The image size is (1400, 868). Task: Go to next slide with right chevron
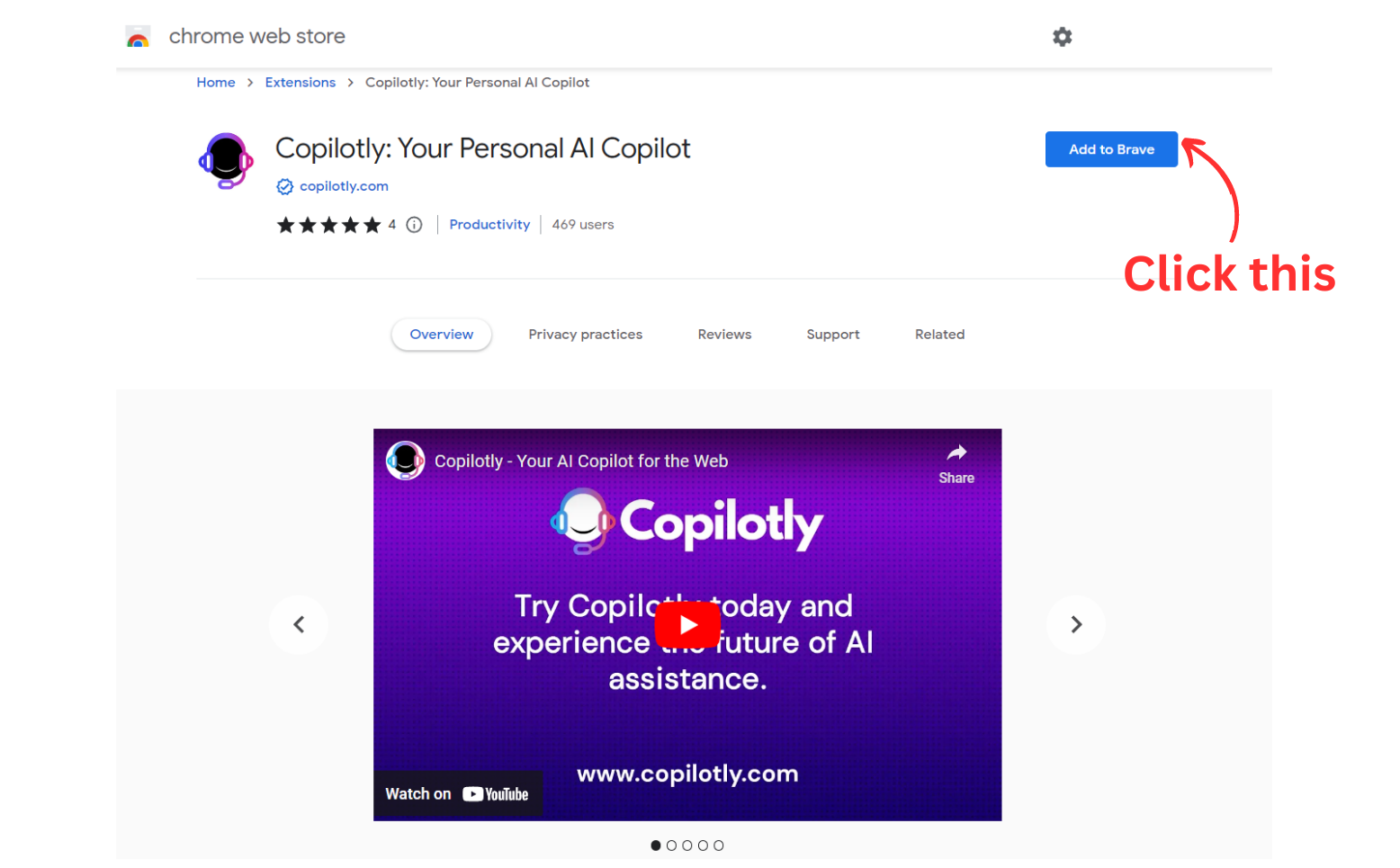(1075, 624)
